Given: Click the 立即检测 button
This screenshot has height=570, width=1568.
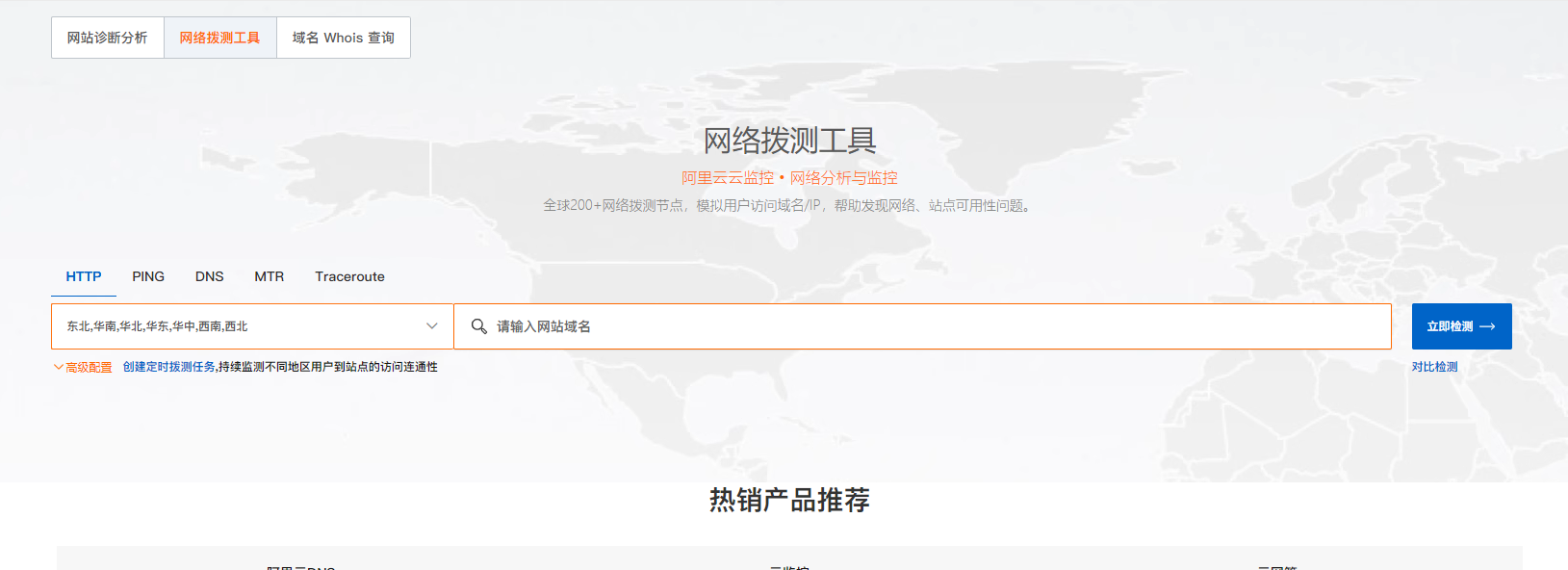Looking at the screenshot, I should pyautogui.click(x=1461, y=326).
